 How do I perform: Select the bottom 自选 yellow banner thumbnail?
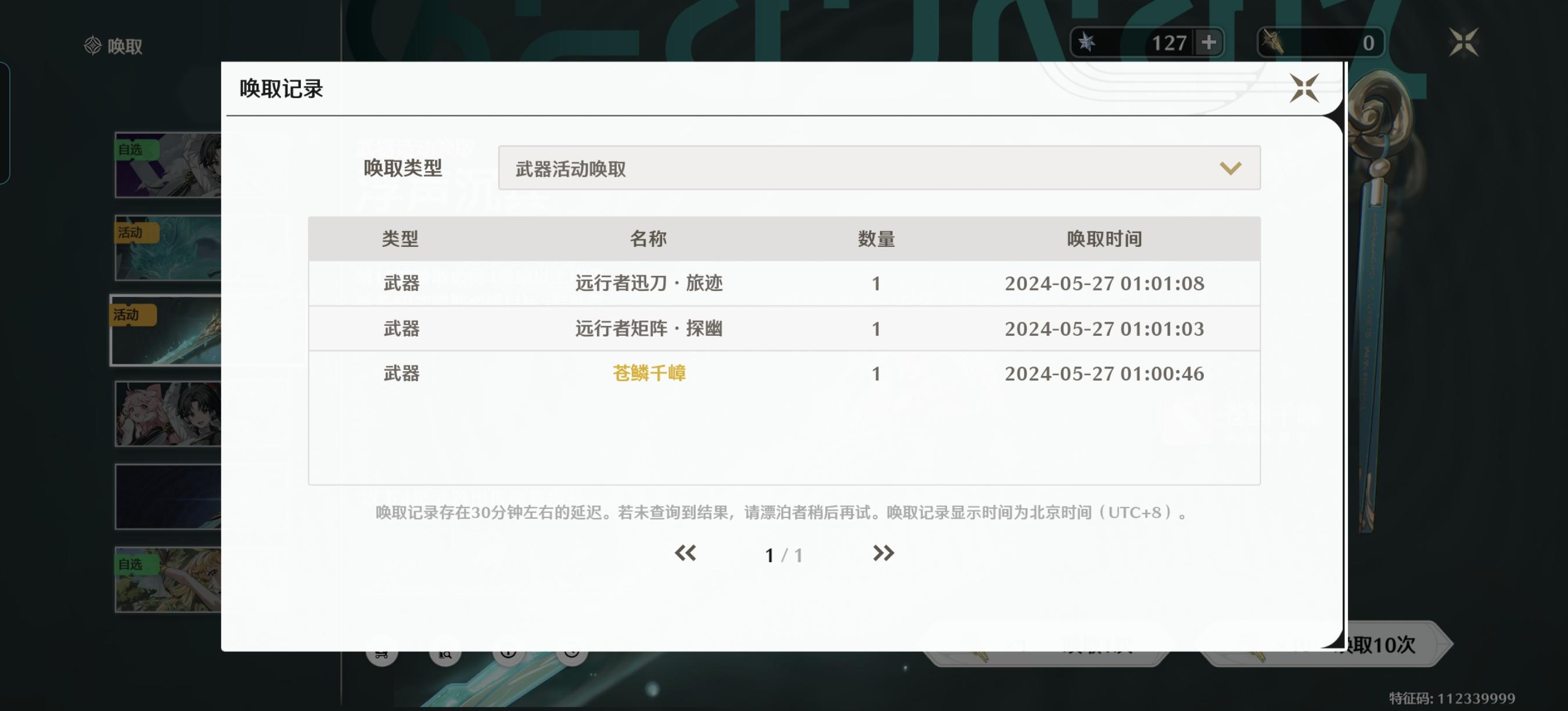pyautogui.click(x=168, y=579)
